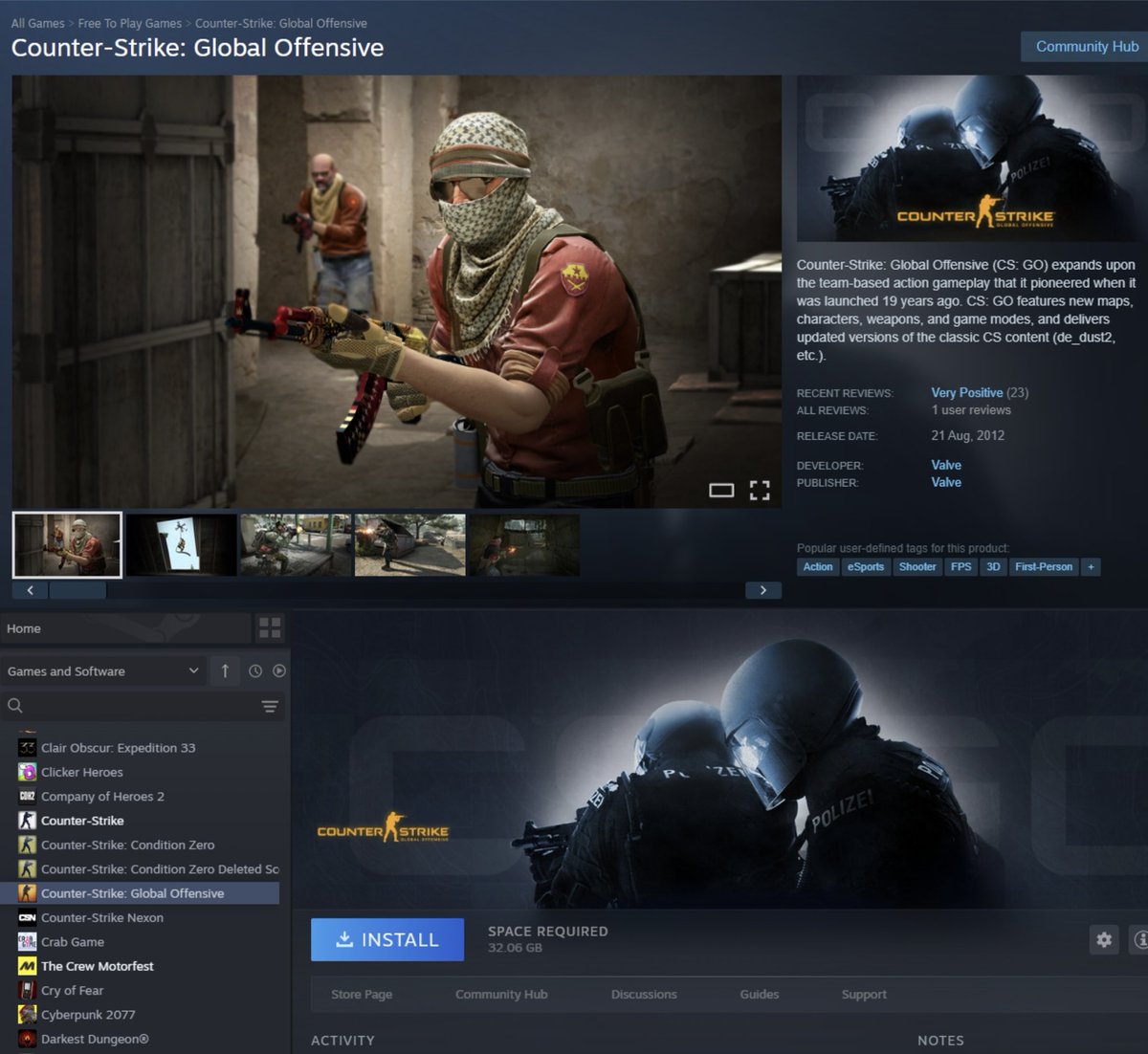The image size is (1148, 1054).
Task: Click the sort order up arrow icon
Action: (x=225, y=670)
